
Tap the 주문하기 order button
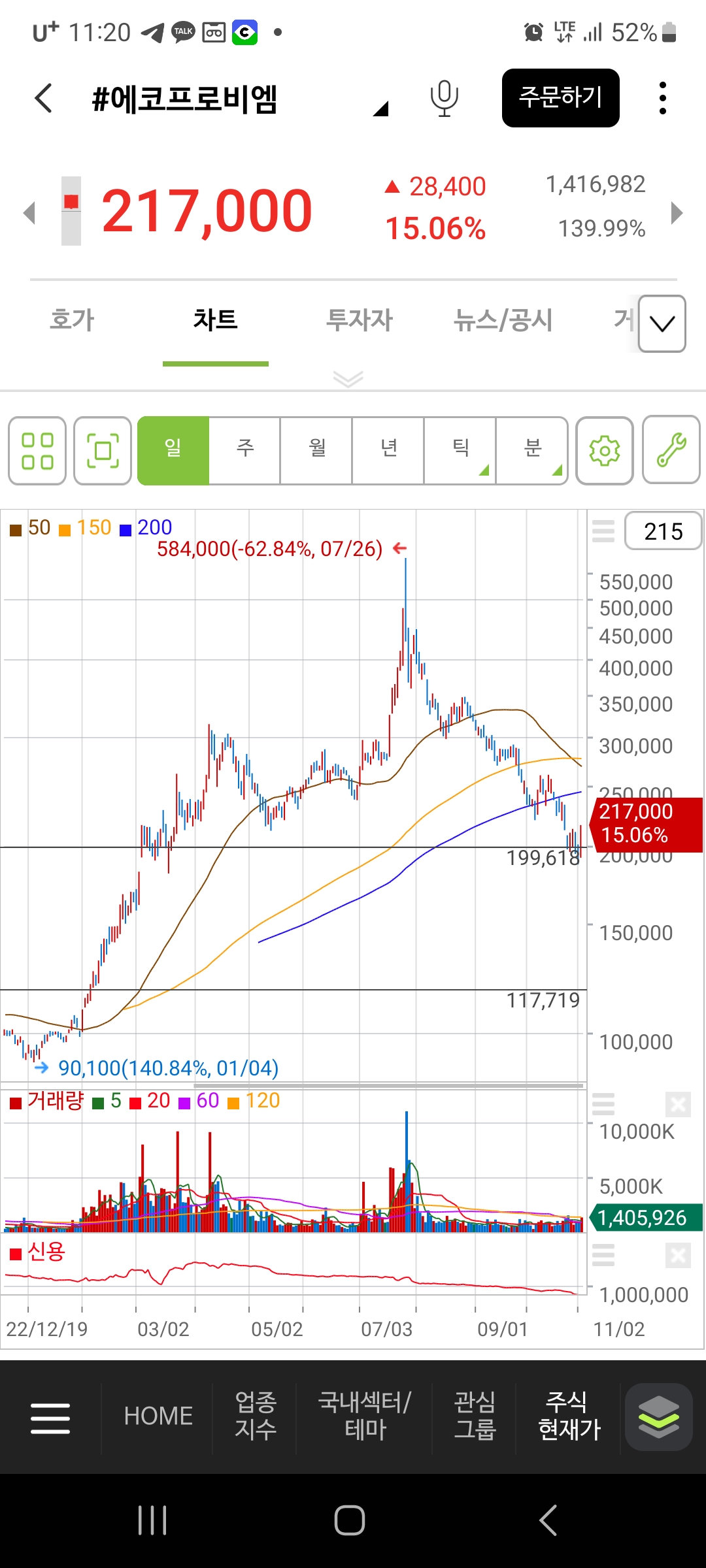[561, 98]
